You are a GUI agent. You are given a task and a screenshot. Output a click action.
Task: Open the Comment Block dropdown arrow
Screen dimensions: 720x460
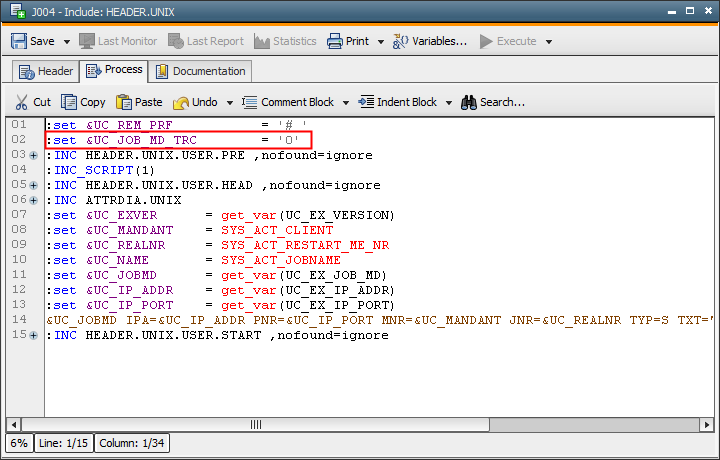click(346, 103)
